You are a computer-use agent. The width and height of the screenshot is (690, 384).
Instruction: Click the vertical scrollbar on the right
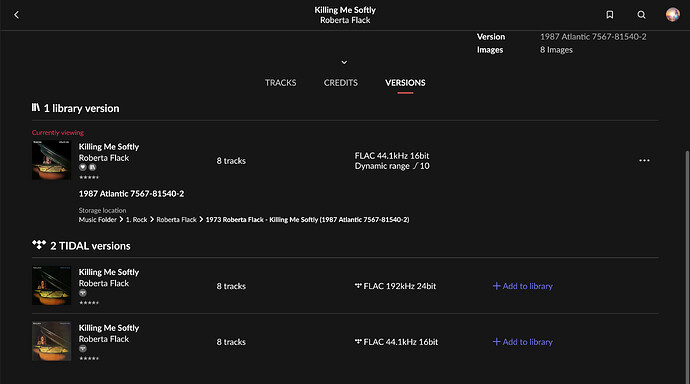click(x=687, y=263)
